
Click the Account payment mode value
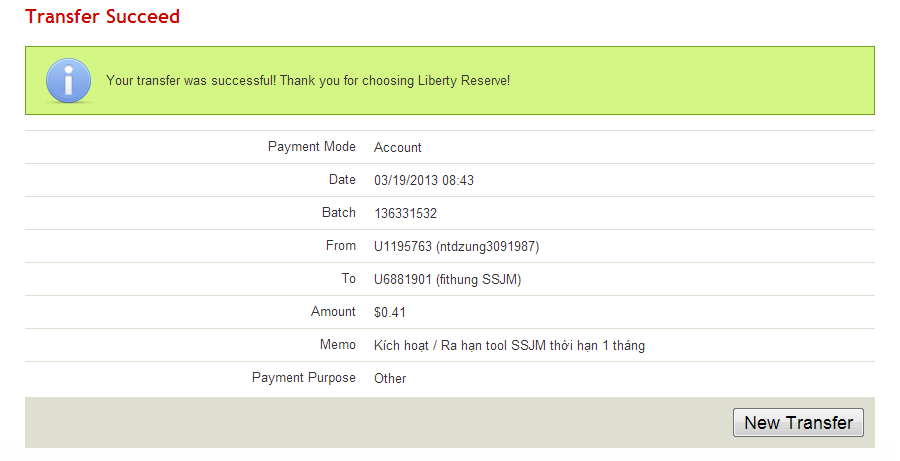click(398, 148)
